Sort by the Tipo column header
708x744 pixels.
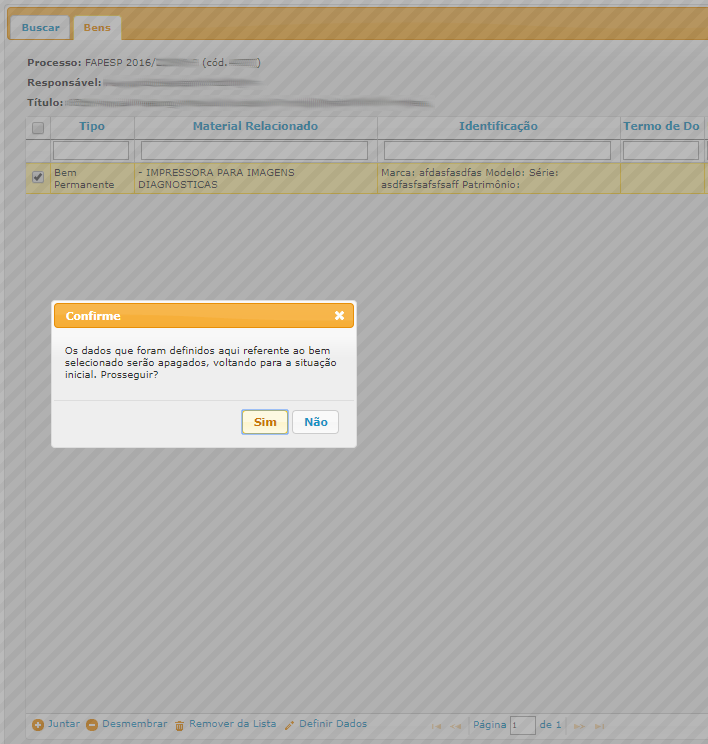click(92, 126)
